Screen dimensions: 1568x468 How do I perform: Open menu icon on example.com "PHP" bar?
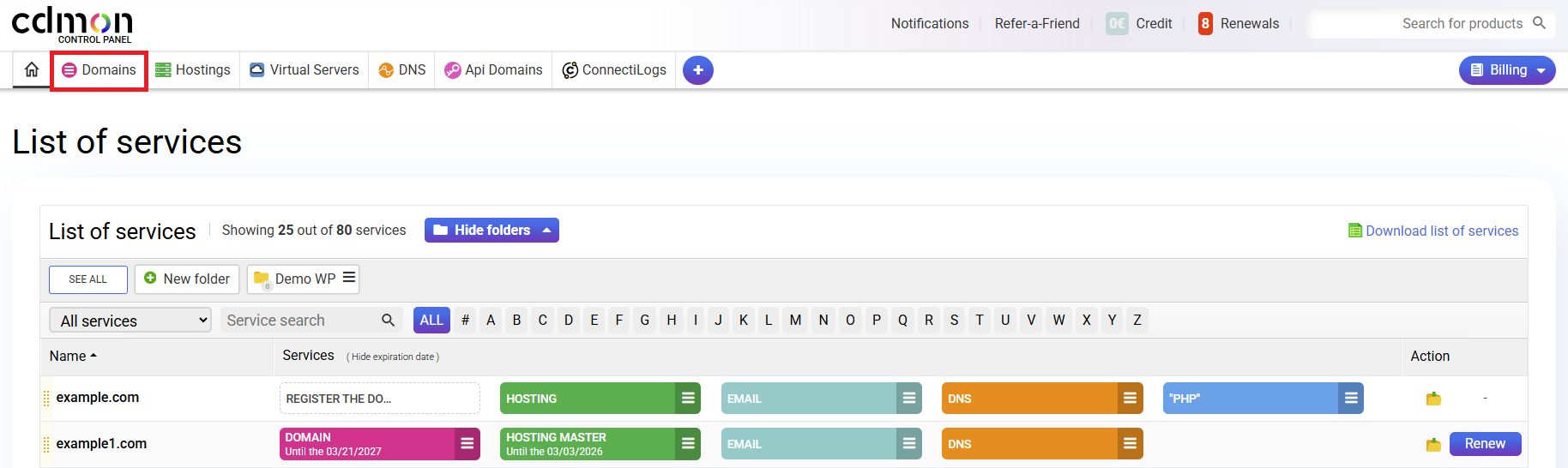(1351, 399)
